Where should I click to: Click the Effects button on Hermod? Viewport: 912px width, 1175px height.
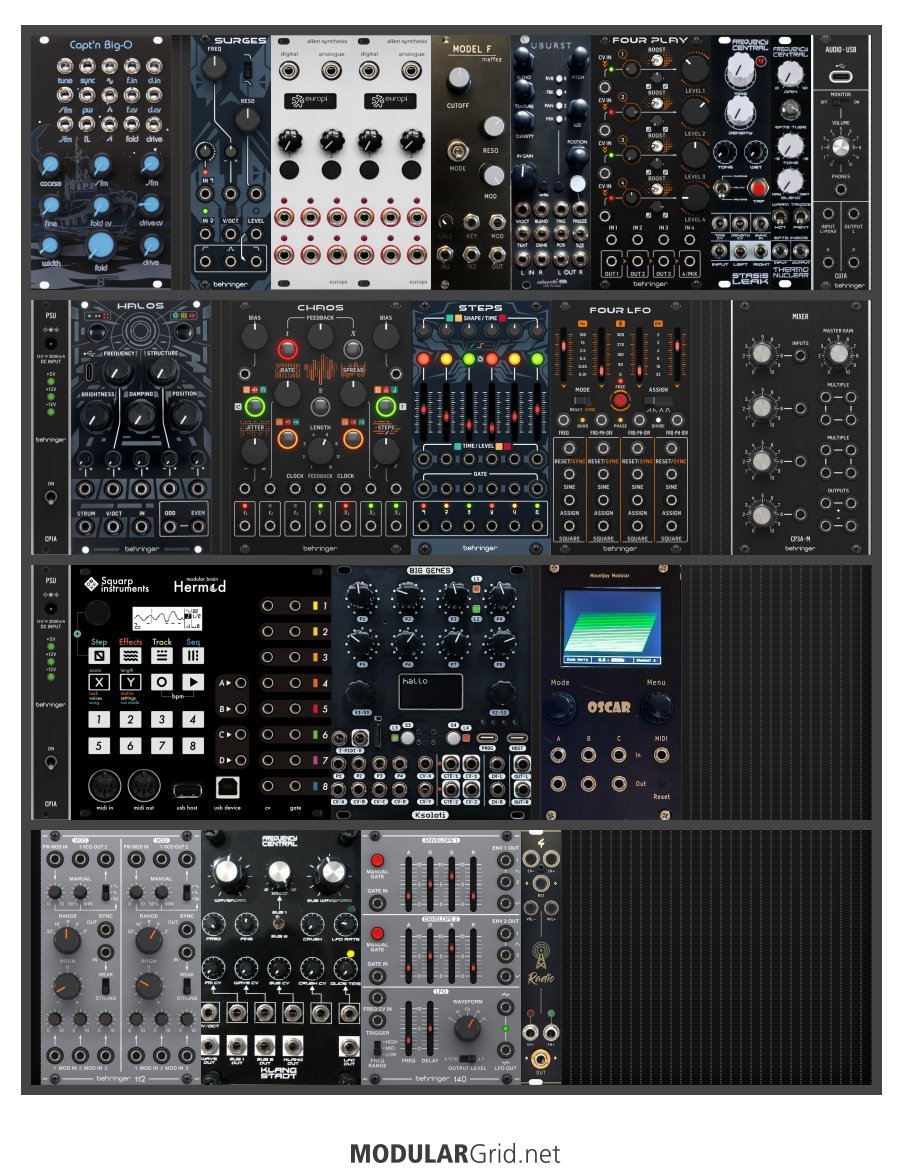point(130,656)
